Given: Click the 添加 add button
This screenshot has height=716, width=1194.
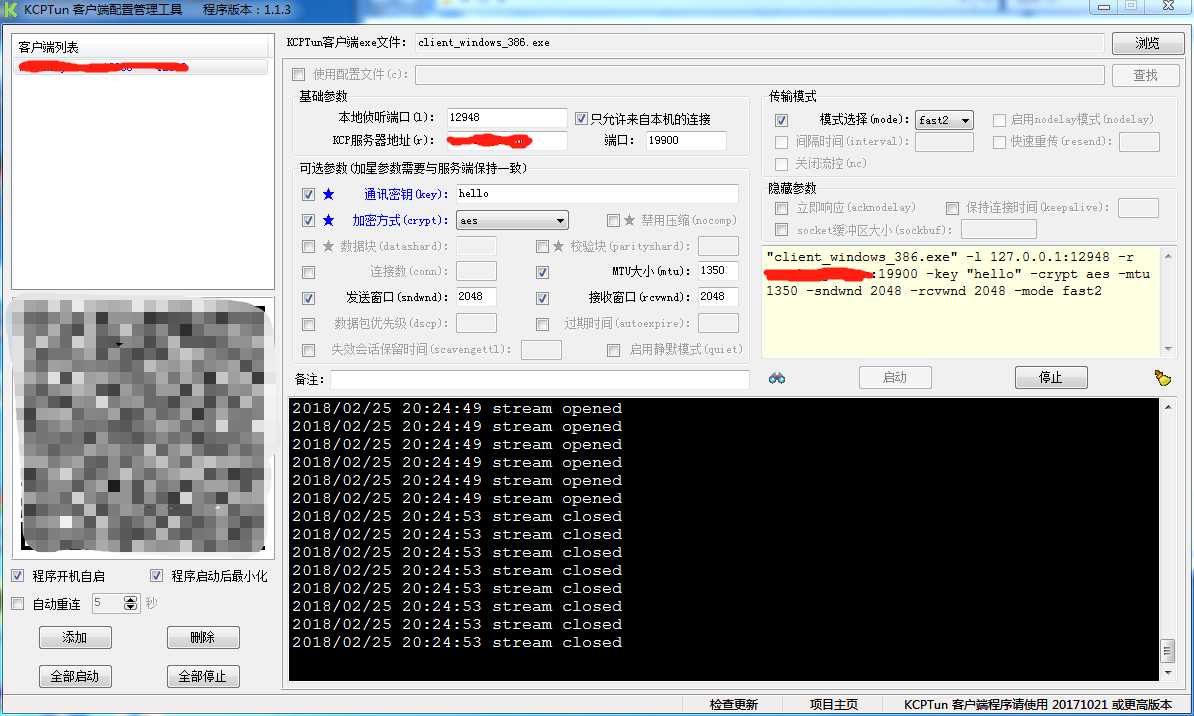Looking at the screenshot, I should coord(75,638).
